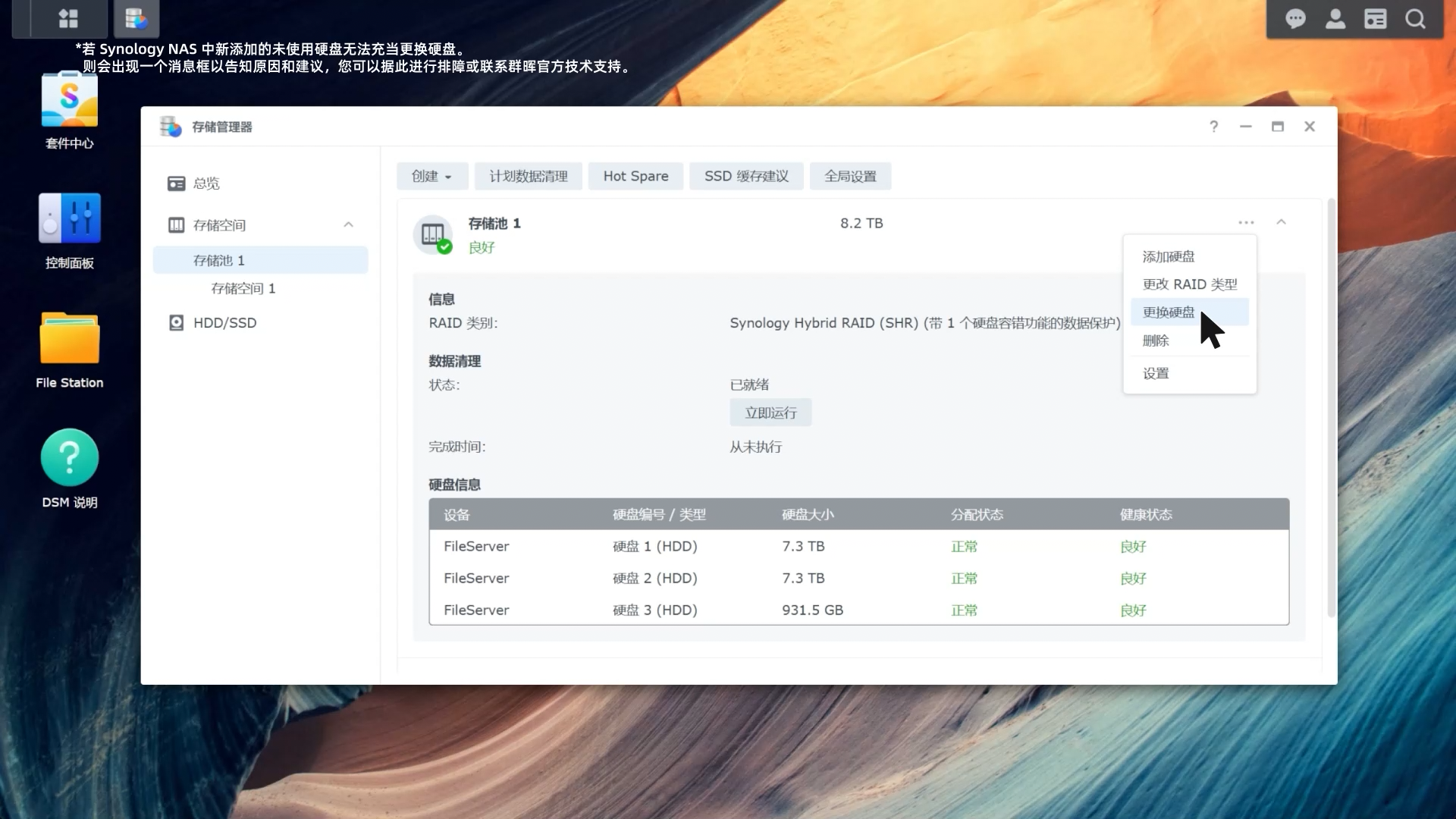Choose 更改 RAID 类型 from the menu

coord(1189,284)
